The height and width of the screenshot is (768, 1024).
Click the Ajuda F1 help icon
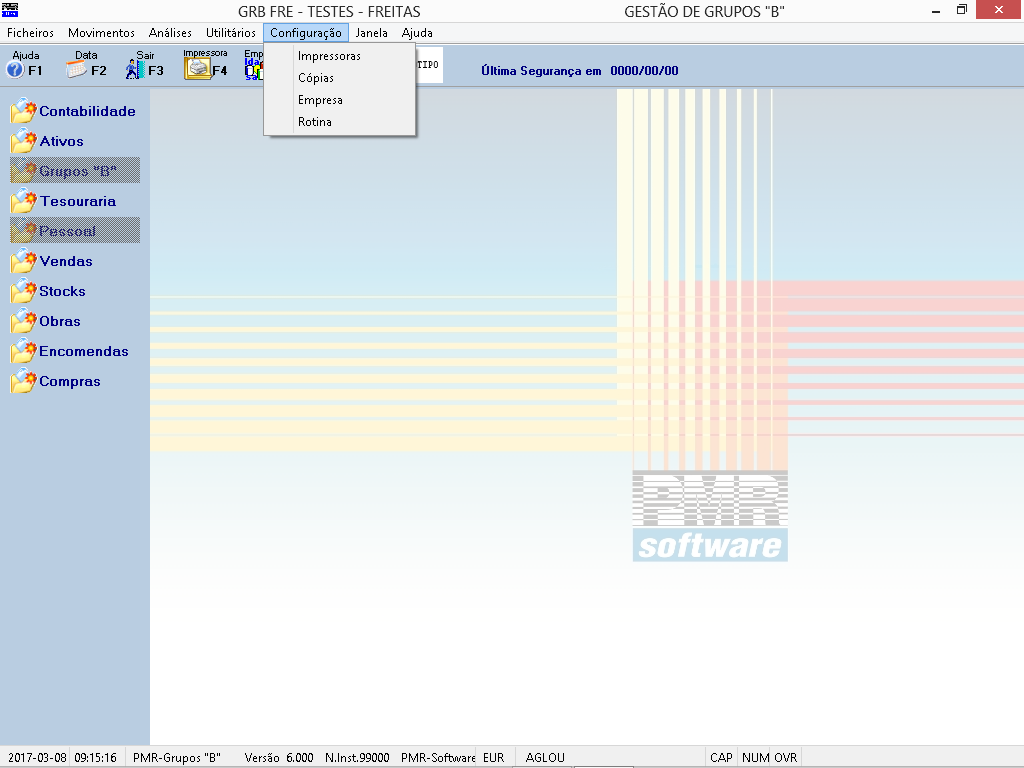[x=16, y=69]
